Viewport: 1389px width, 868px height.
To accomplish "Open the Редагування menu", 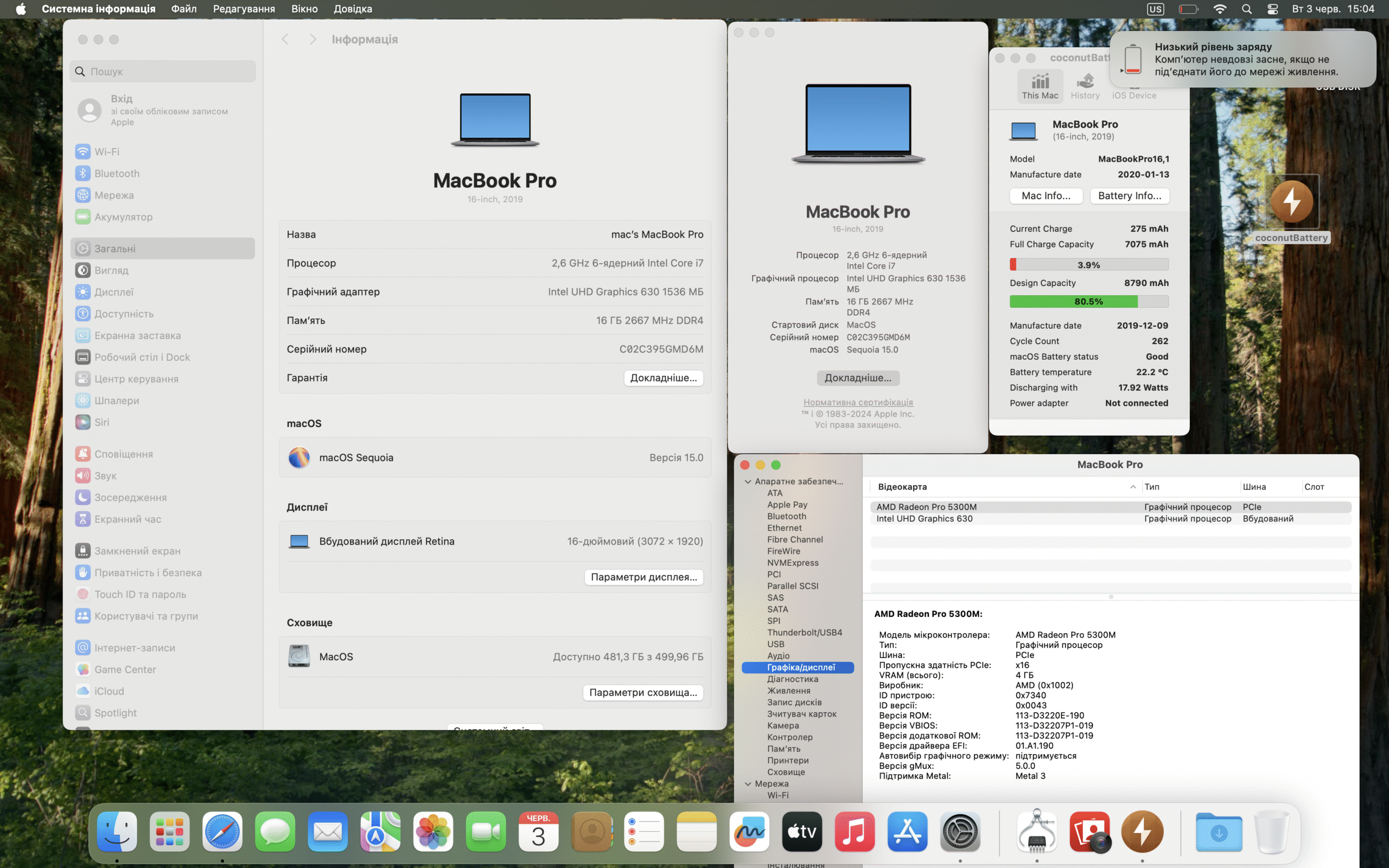I will (x=244, y=9).
